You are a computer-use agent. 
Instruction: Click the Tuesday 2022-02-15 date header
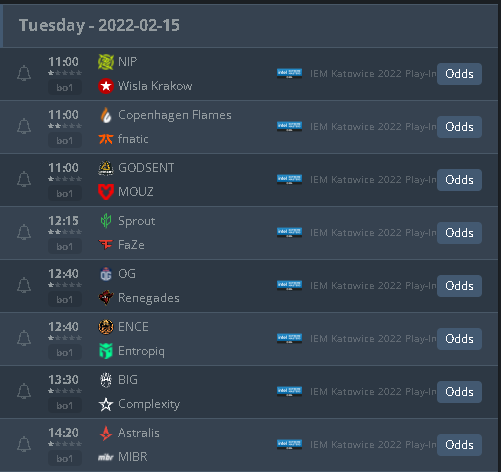point(99,25)
